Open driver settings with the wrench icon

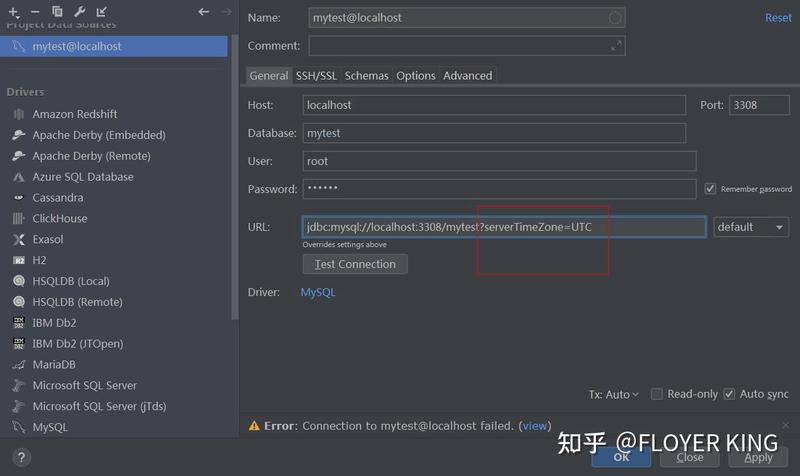coord(79,11)
